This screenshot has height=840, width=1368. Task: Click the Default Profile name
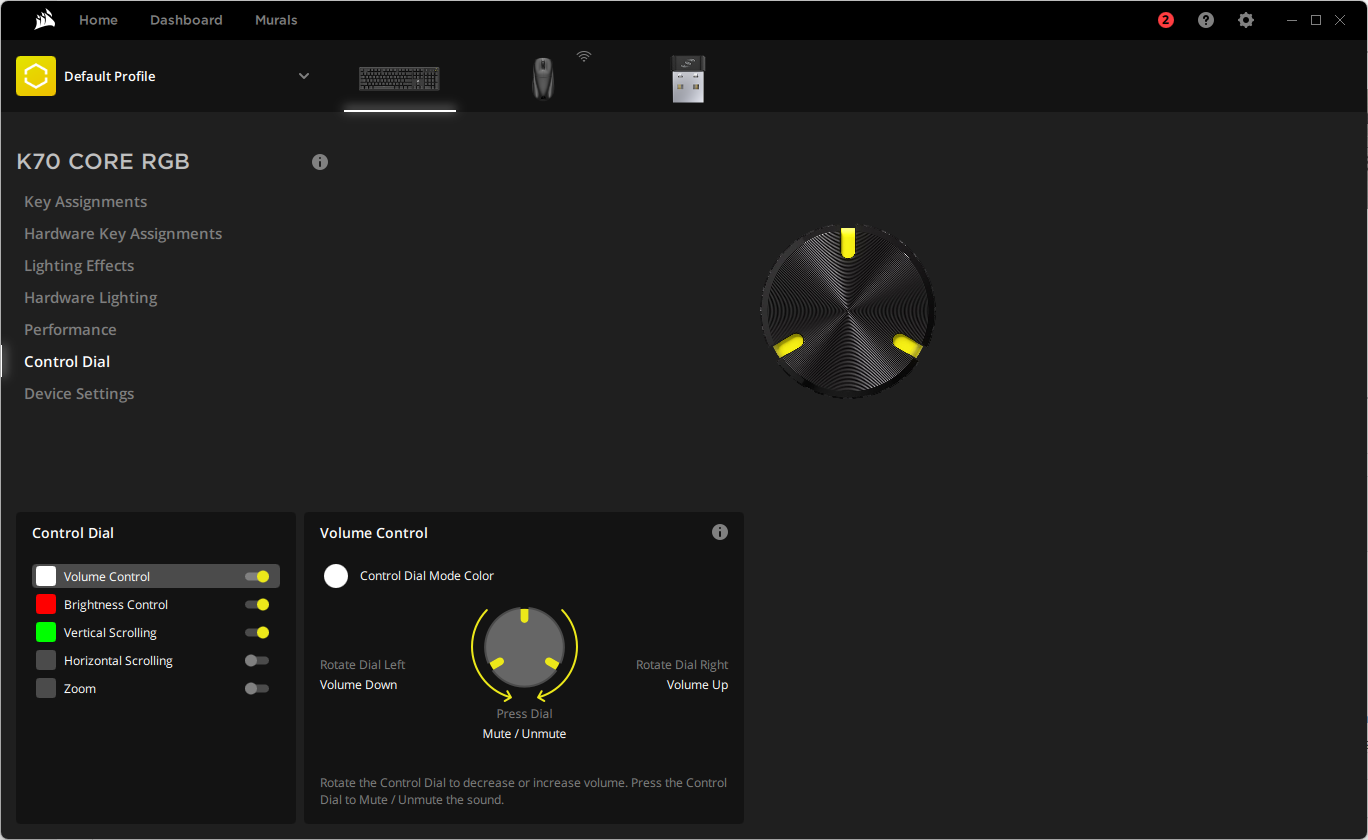(x=110, y=76)
